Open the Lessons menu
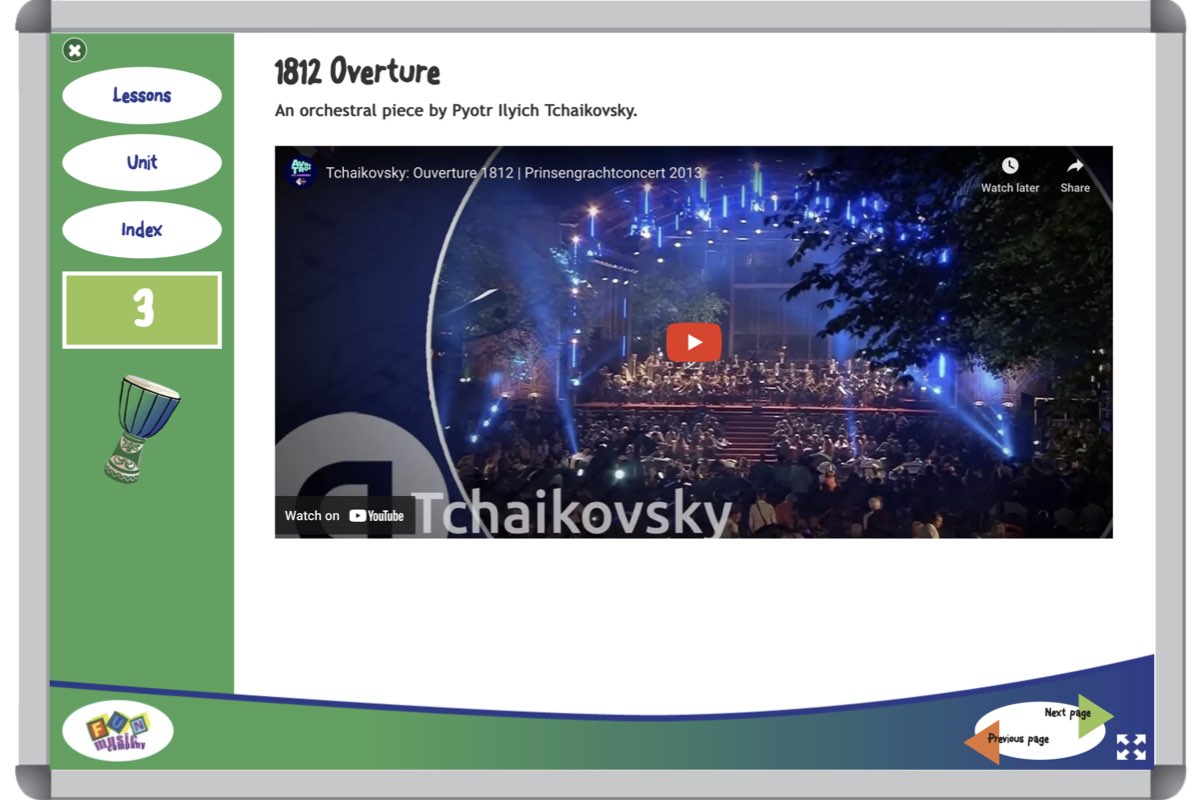Viewport: 1200px width, 800px height. pos(141,96)
